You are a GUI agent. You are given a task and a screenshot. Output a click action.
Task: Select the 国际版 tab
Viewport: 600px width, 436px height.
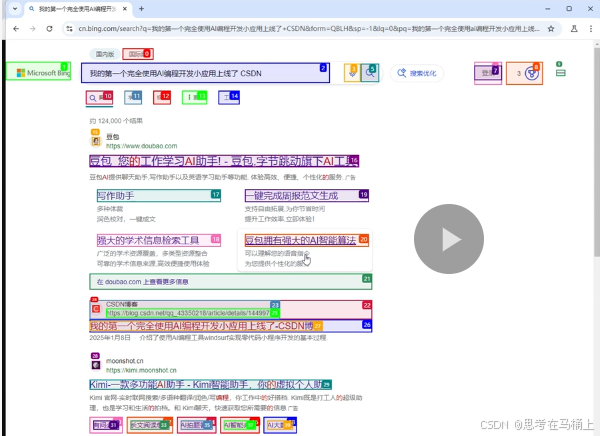tap(138, 54)
